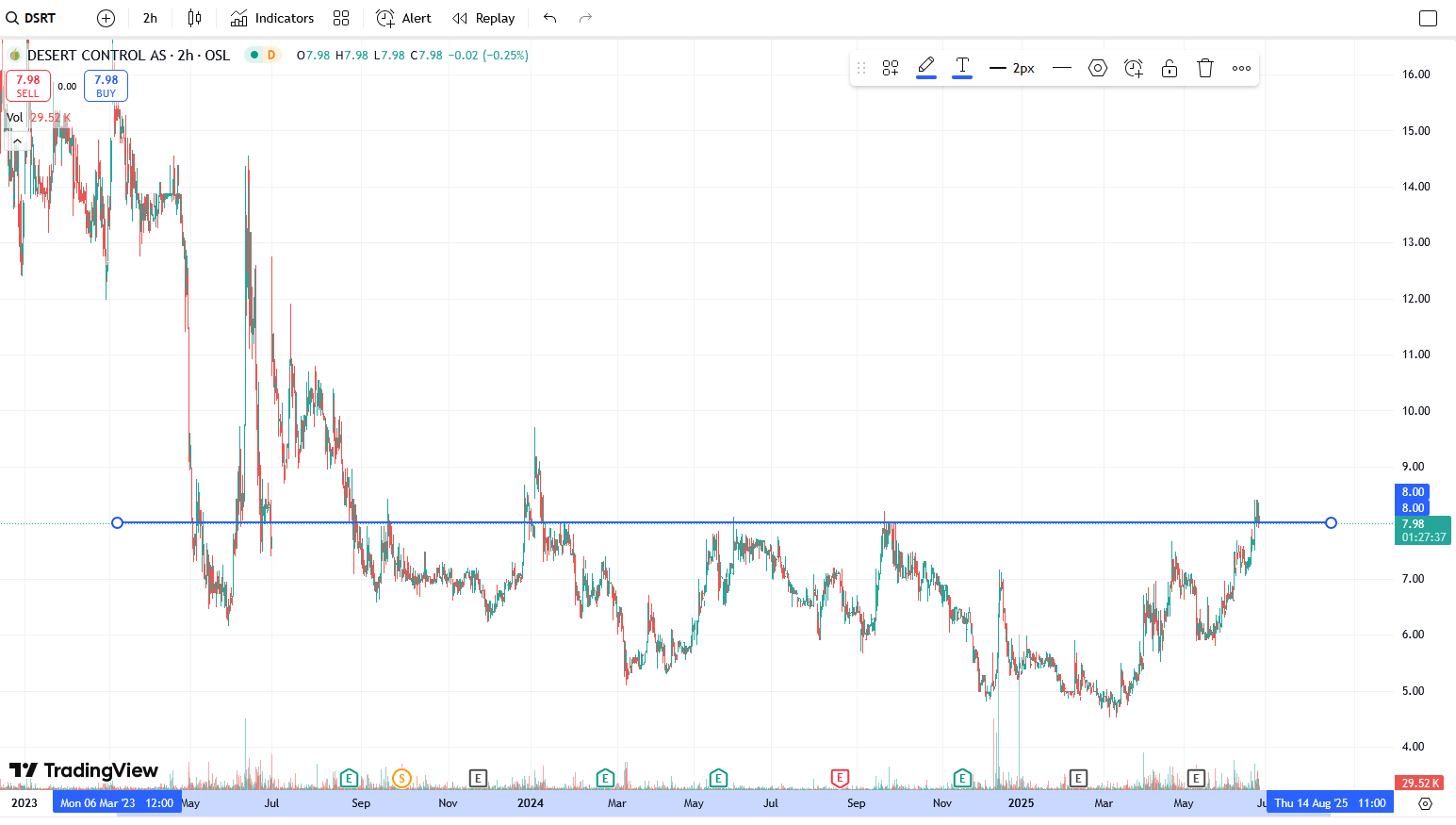Delete the selected drawing with the trash icon
1456x825 pixels.
pyautogui.click(x=1205, y=68)
